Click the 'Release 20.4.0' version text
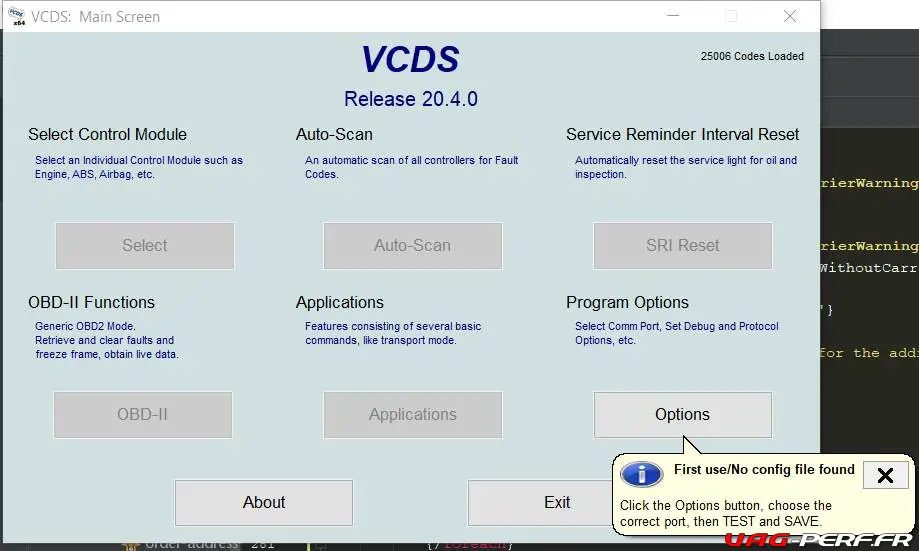Viewport: 919px width, 551px height. (411, 99)
